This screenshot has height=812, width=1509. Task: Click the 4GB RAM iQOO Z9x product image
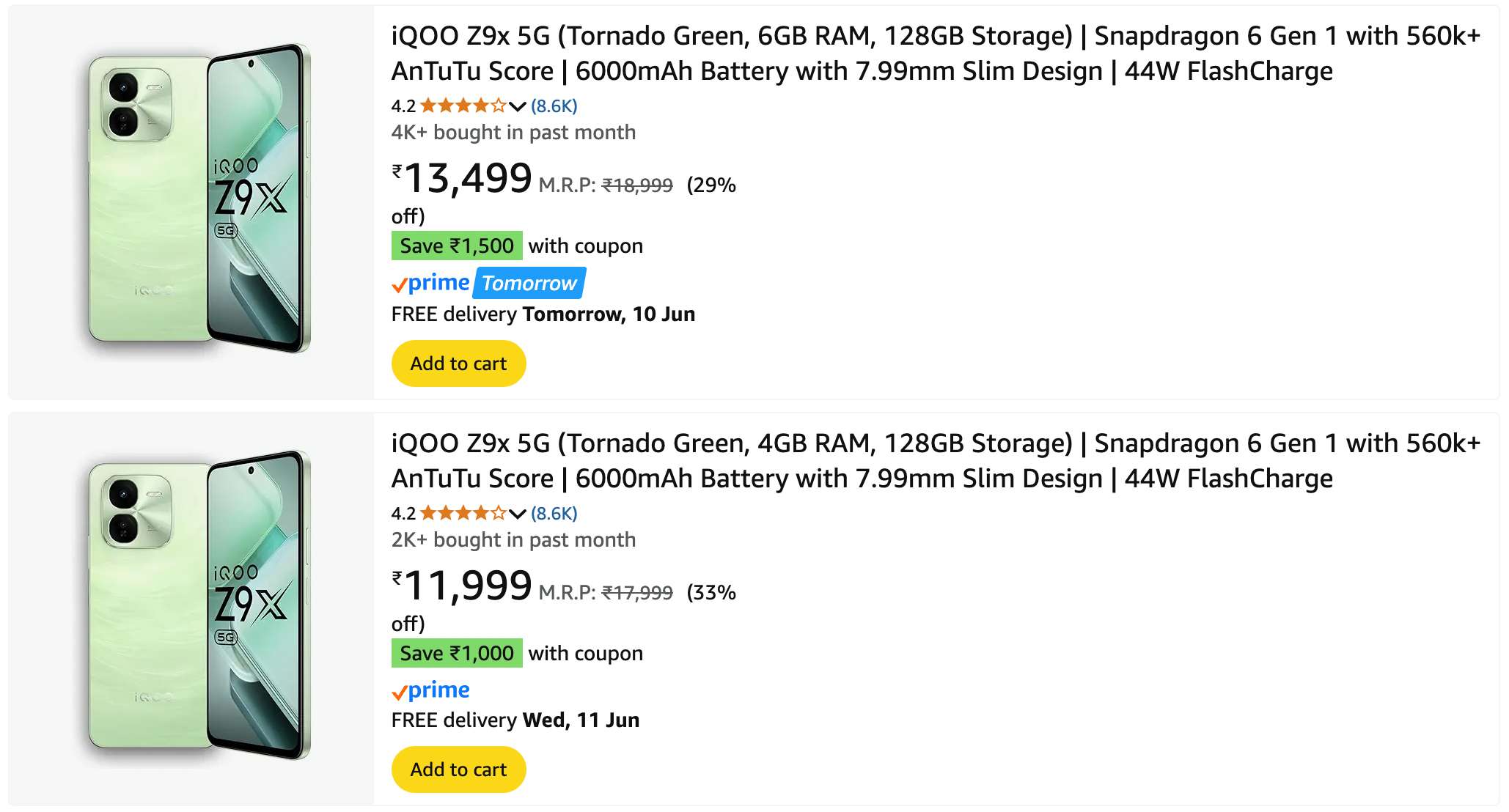(199, 605)
